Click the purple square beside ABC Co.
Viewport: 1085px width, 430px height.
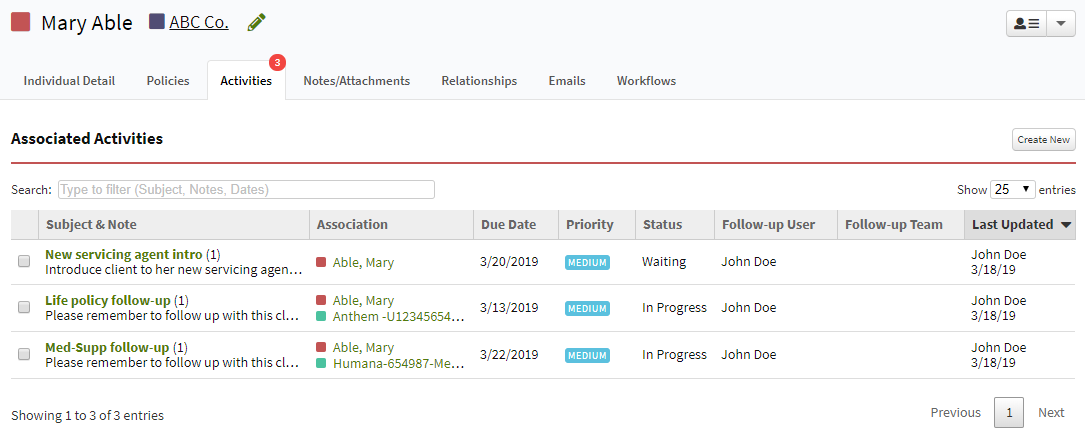[157, 22]
